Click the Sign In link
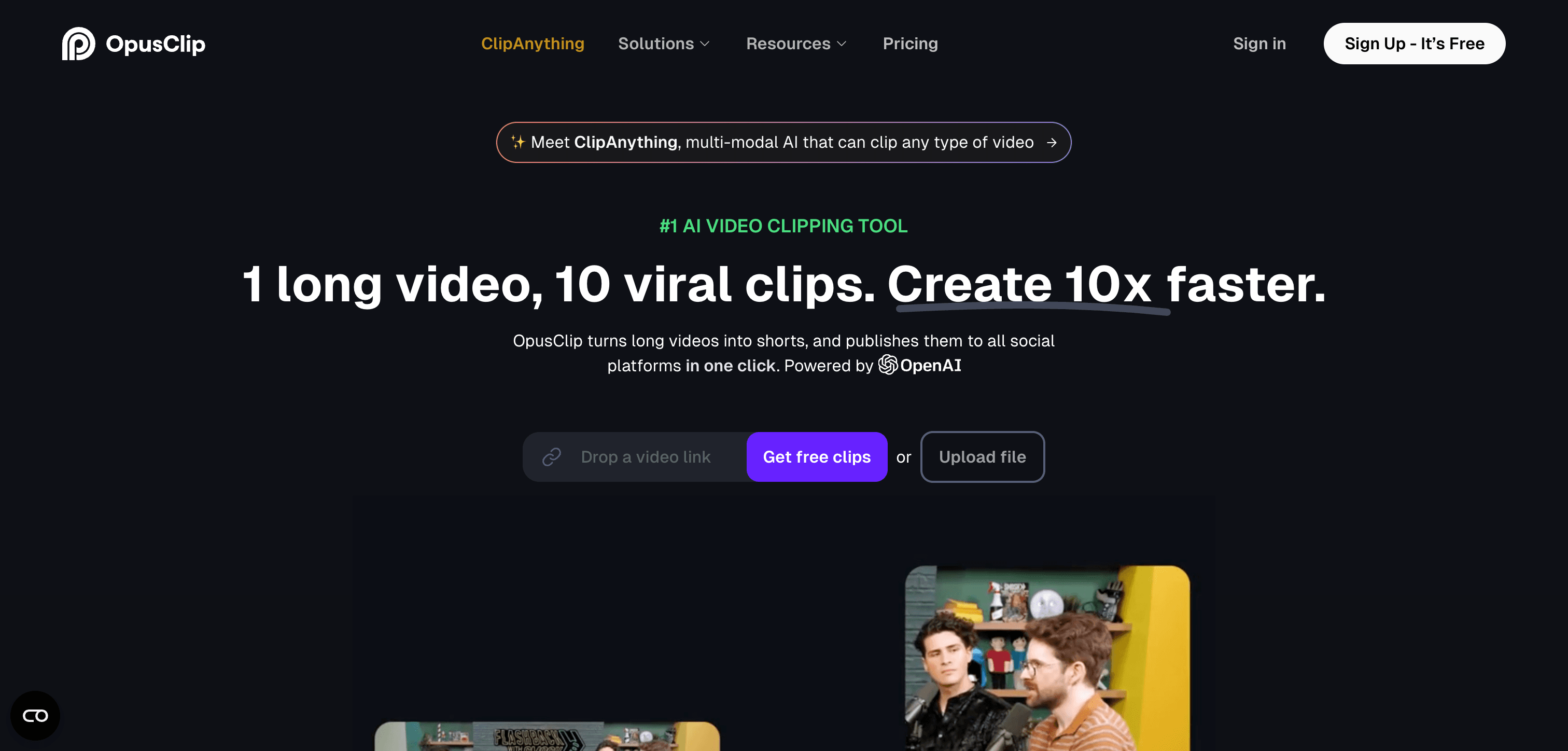Viewport: 1568px width, 751px height. click(x=1259, y=43)
